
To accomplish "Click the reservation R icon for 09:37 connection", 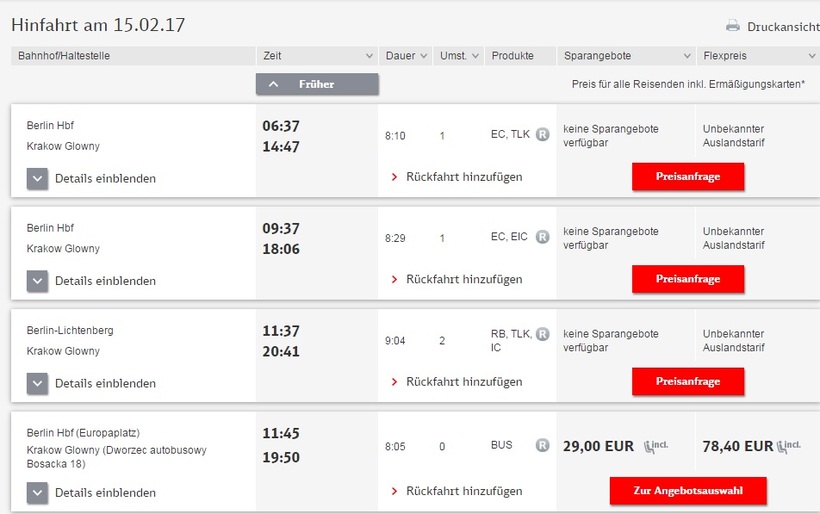I will (542, 237).
